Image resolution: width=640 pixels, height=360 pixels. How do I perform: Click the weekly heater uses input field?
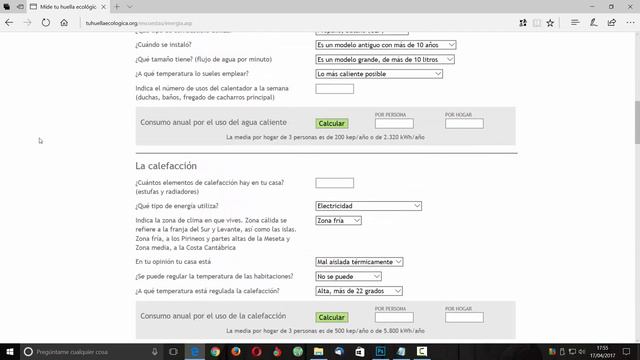[x=334, y=89]
